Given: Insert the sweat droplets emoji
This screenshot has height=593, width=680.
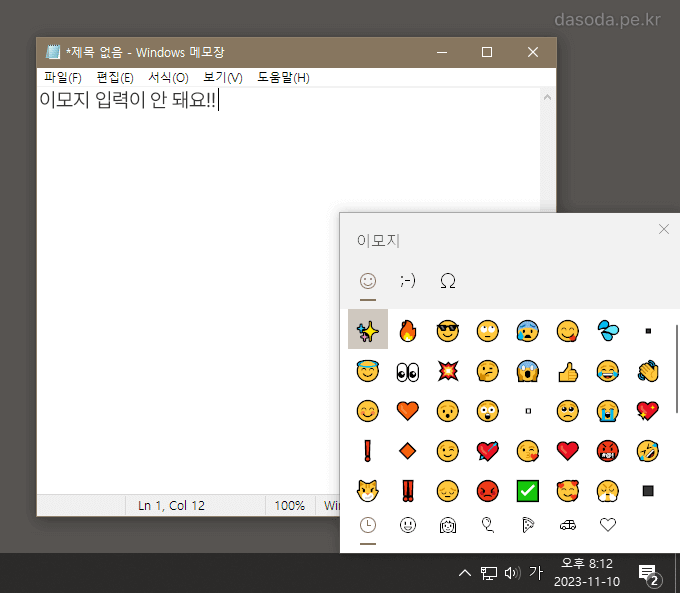Looking at the screenshot, I should [608, 331].
